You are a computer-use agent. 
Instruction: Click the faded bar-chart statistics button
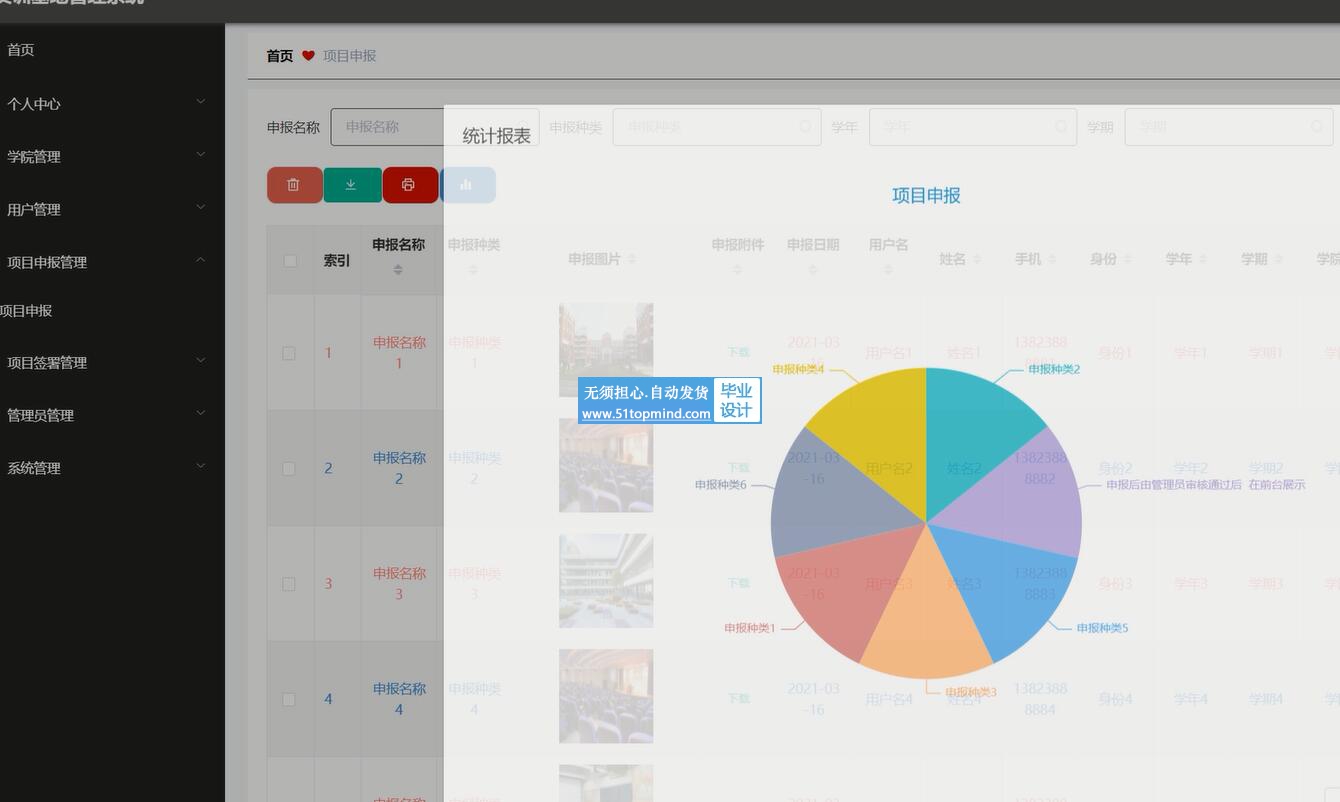point(467,185)
